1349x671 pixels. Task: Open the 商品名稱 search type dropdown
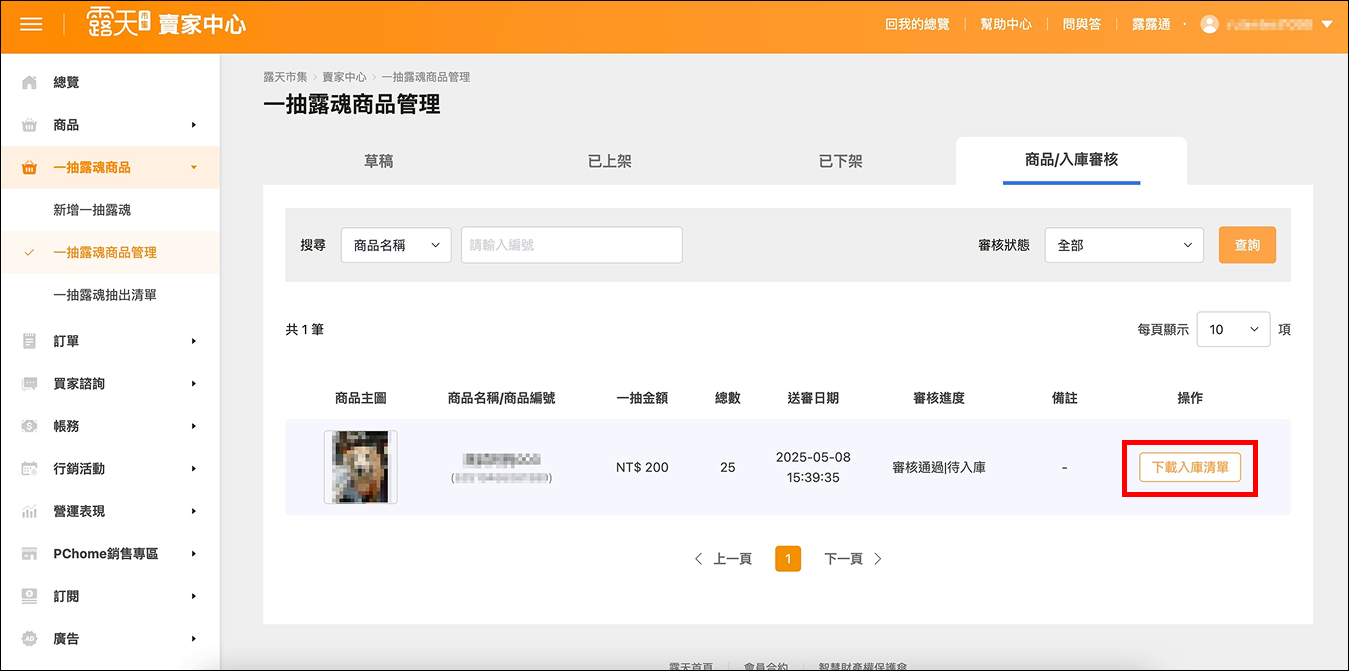point(396,245)
